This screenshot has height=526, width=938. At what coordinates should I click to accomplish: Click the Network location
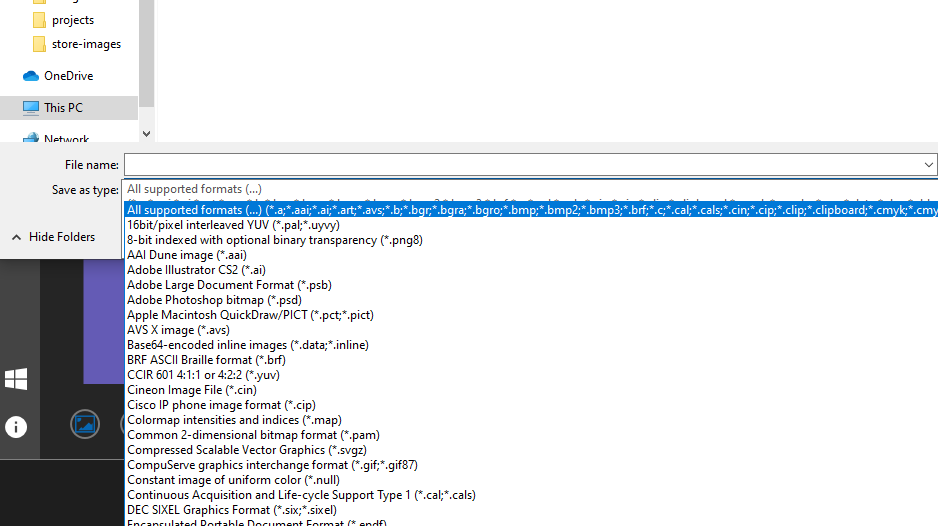coord(66,139)
